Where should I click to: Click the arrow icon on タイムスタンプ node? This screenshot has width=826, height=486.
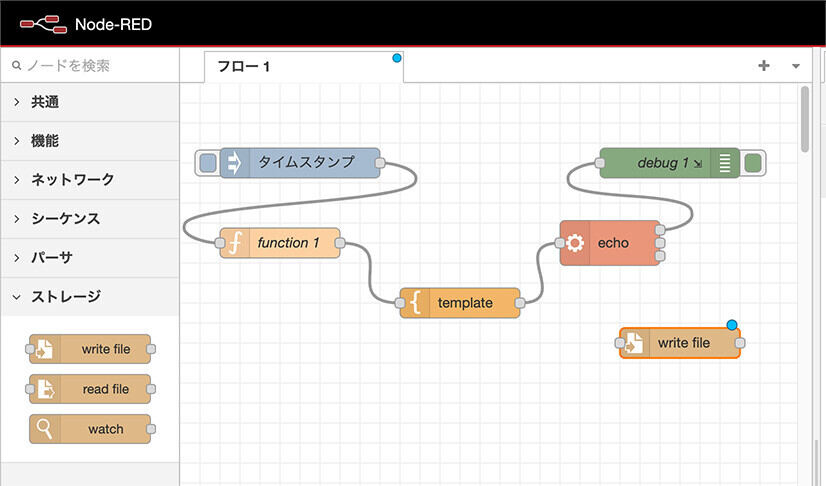tap(234, 163)
